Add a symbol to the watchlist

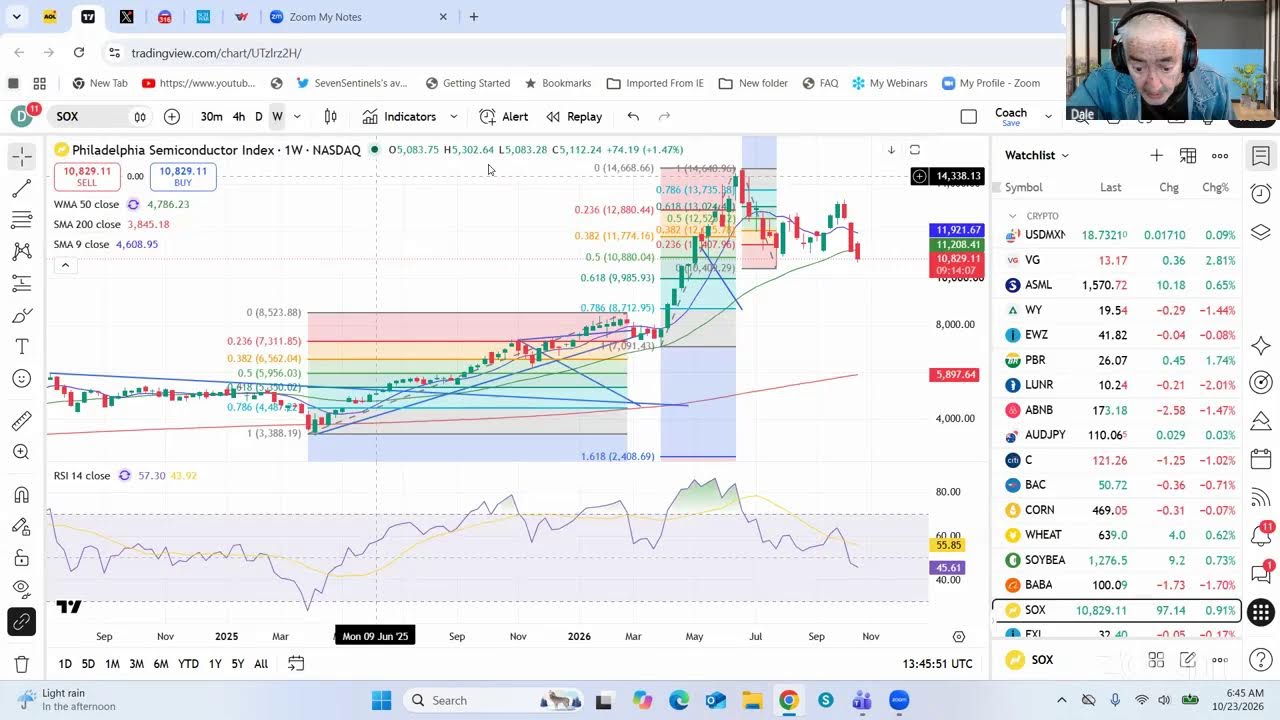pos(1156,155)
